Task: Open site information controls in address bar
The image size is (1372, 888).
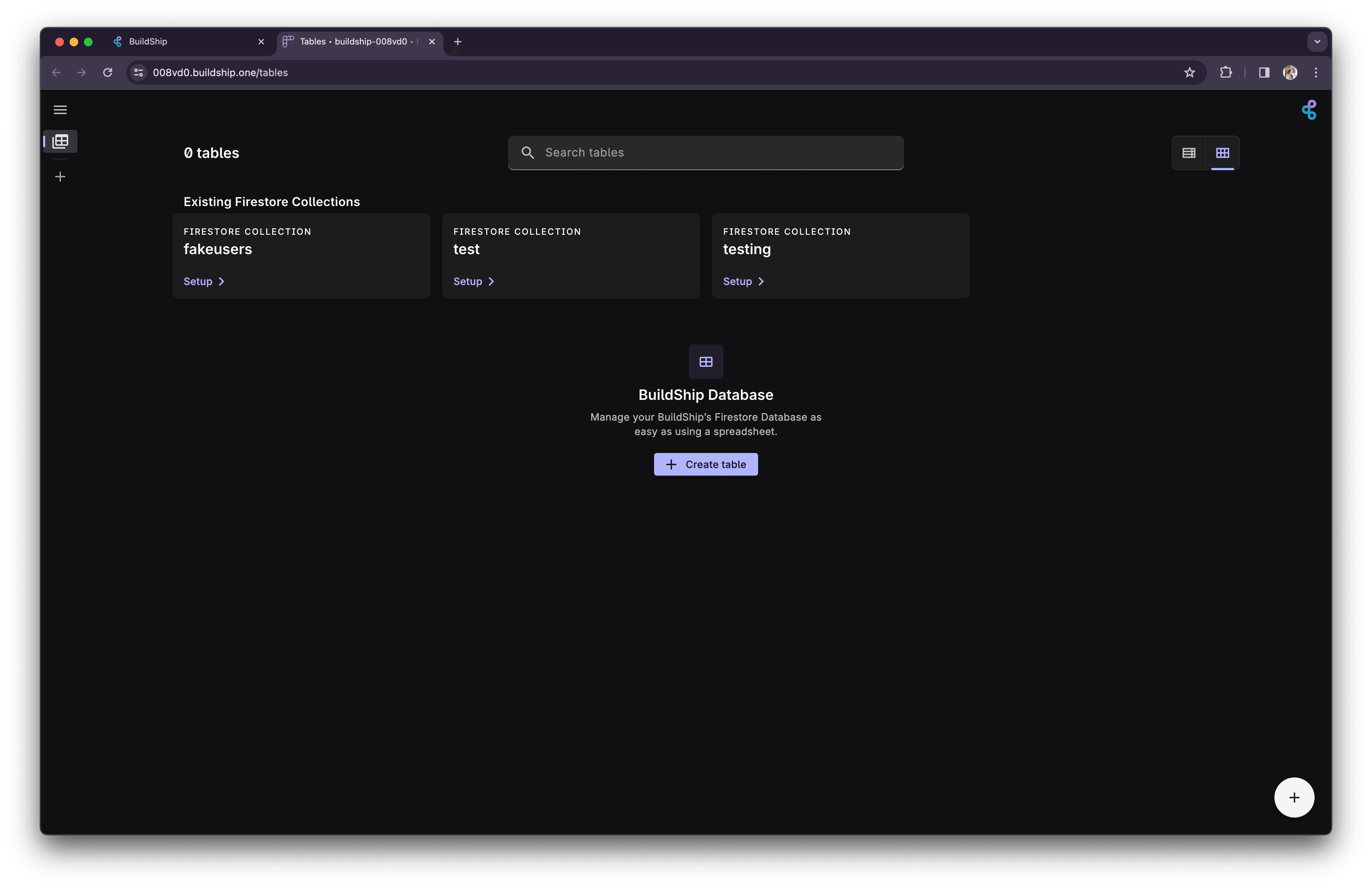Action: 138,73
